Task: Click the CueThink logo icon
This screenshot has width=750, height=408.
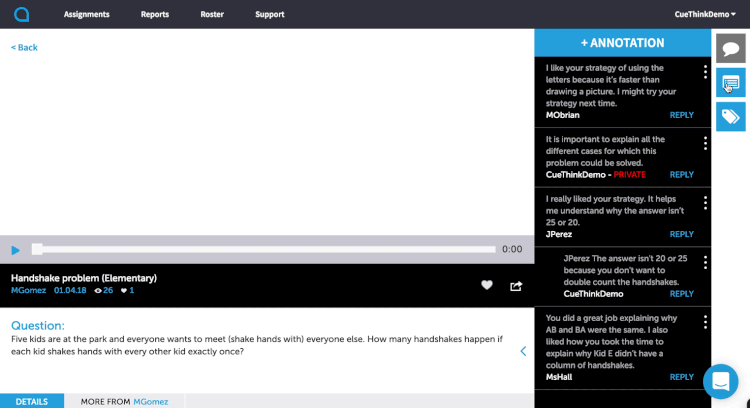Action: (22, 14)
